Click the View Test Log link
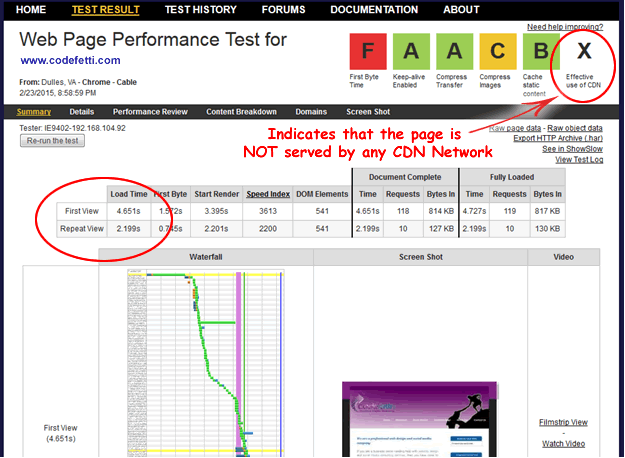Viewport: 625px width, 458px height. pos(579,159)
